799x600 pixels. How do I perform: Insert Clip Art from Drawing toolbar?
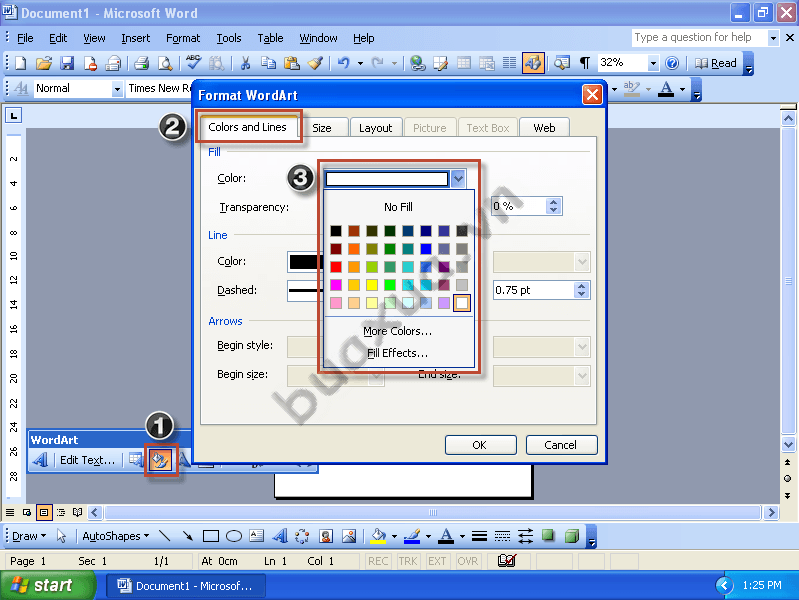coord(326,536)
